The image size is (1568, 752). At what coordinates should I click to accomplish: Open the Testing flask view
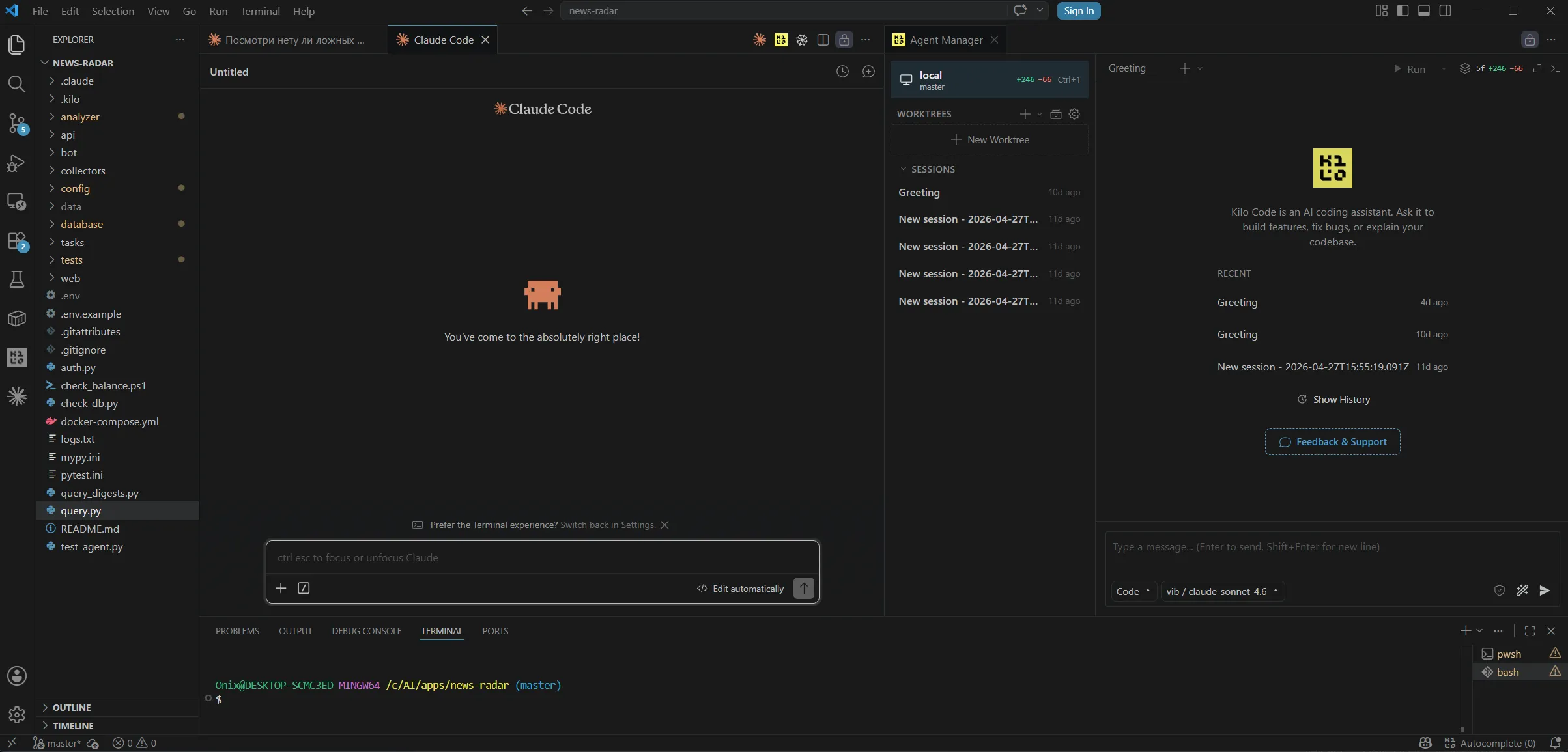pyautogui.click(x=17, y=279)
